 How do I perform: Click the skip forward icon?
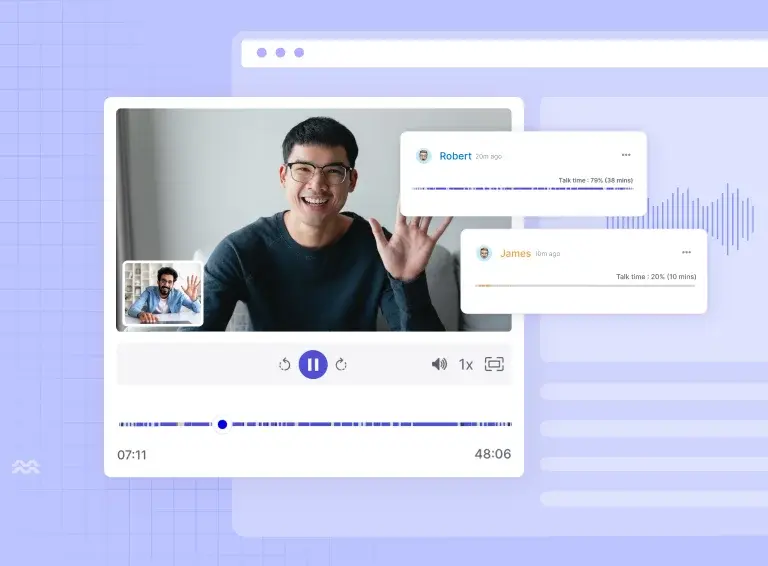coord(341,365)
